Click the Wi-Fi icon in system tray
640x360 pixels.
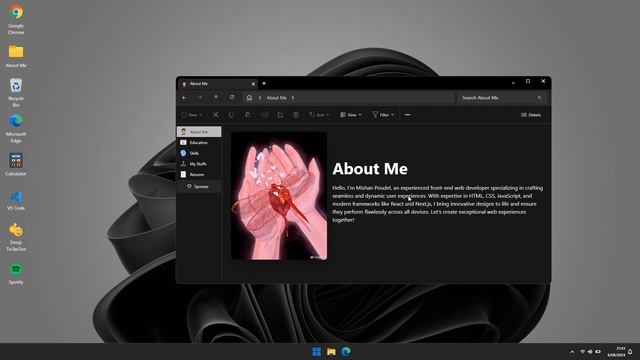click(x=582, y=352)
